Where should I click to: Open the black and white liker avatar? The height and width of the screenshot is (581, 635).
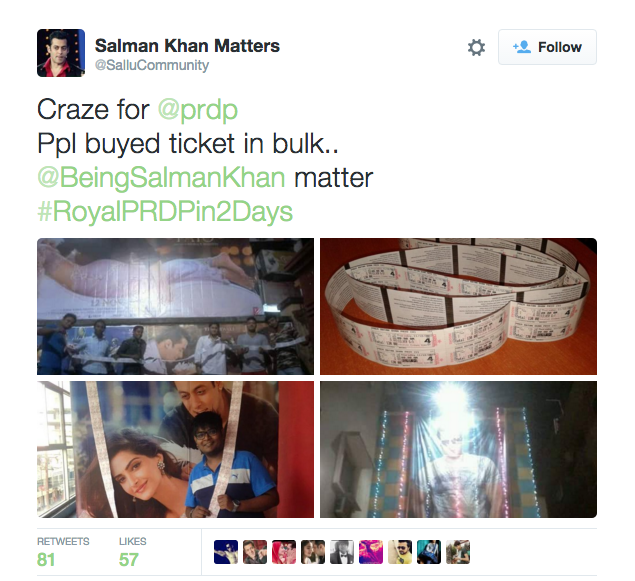pyautogui.click(x=342, y=552)
